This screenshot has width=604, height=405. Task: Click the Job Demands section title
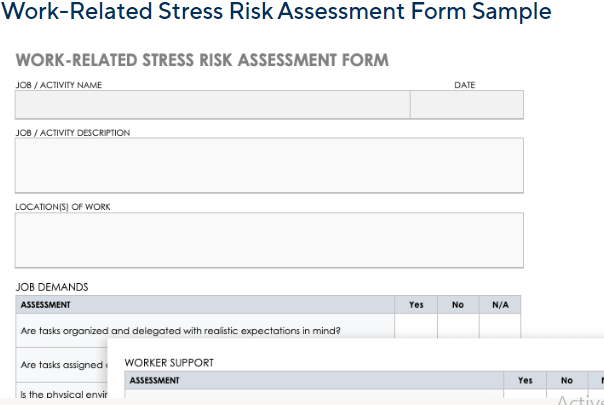(52, 287)
